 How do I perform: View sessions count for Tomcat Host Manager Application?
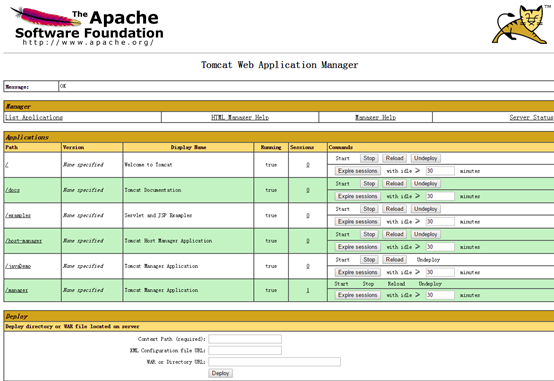[308, 241]
